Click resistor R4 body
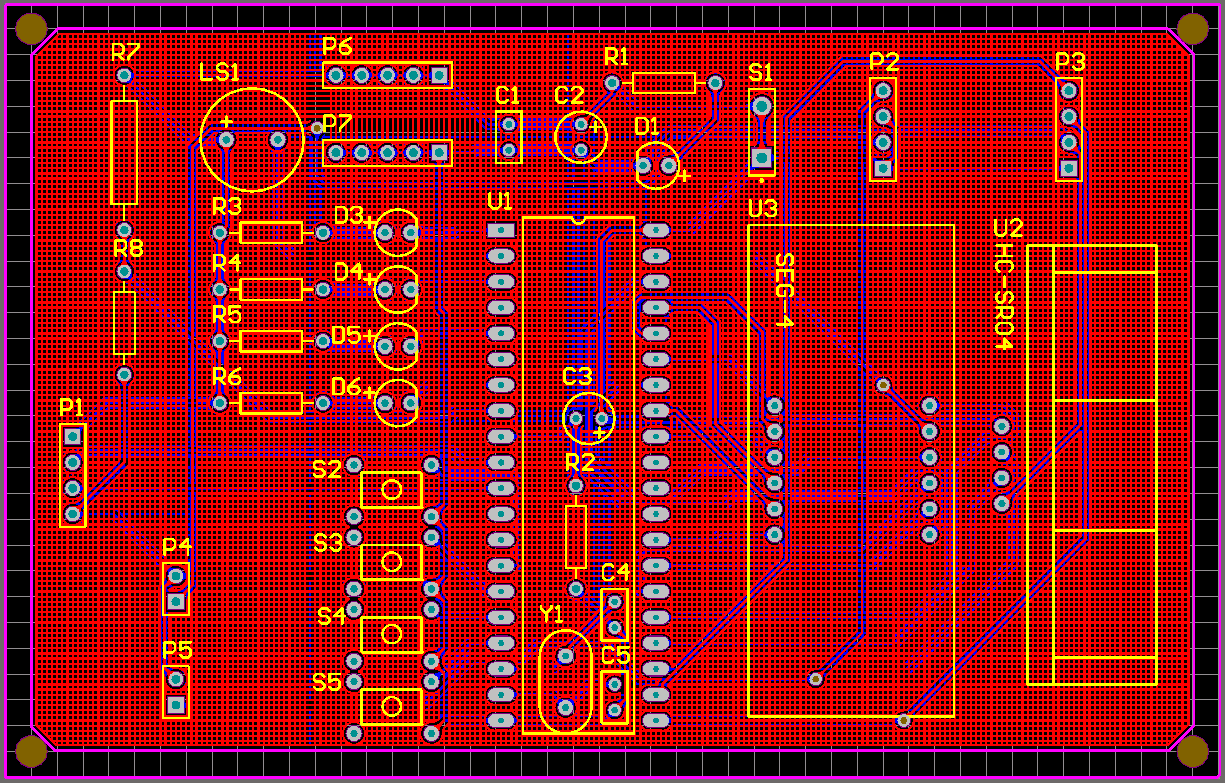Screen dimensions: 1225x783 coord(271,289)
